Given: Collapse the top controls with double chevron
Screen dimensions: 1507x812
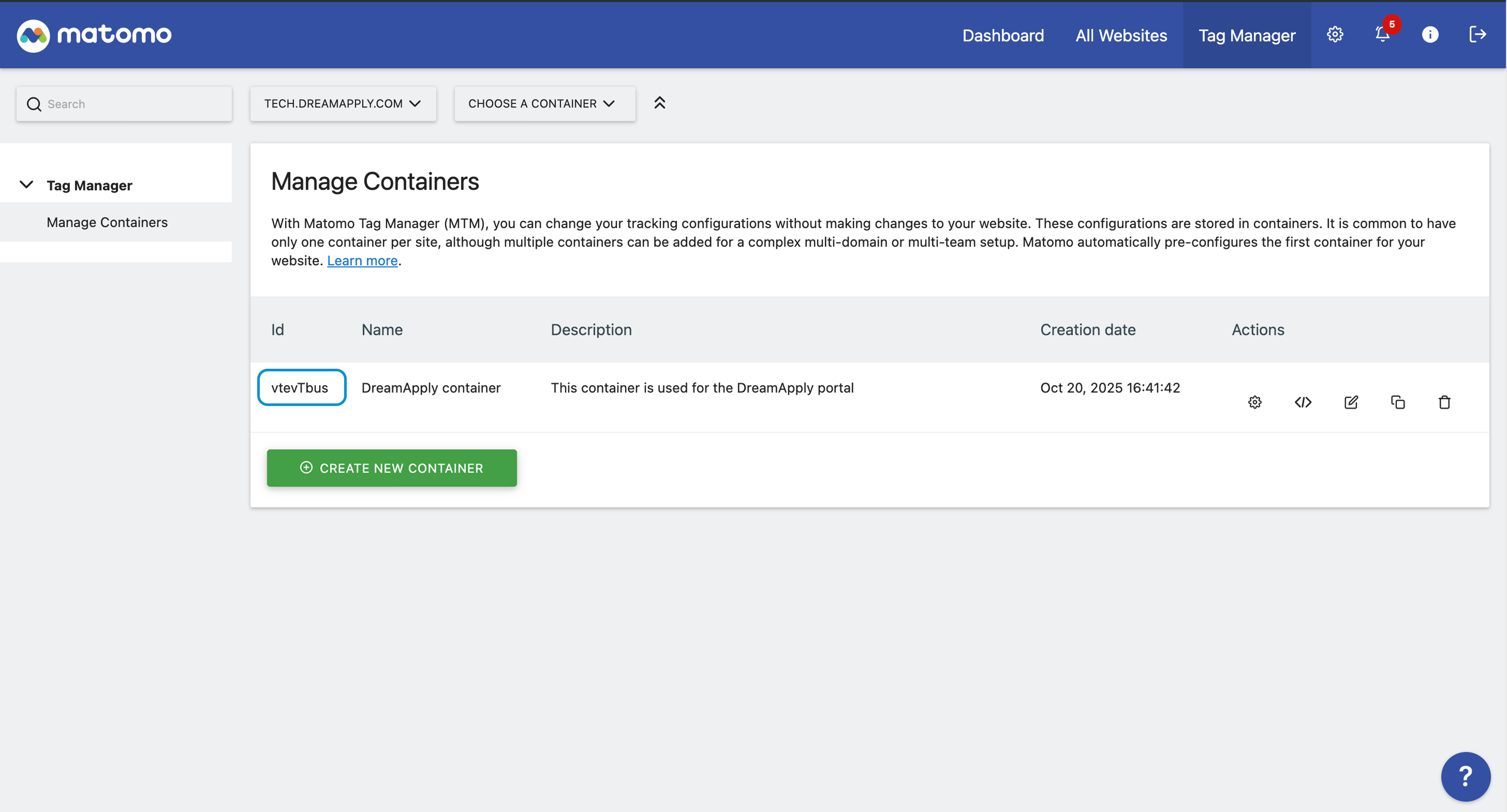Looking at the screenshot, I should pos(660,103).
